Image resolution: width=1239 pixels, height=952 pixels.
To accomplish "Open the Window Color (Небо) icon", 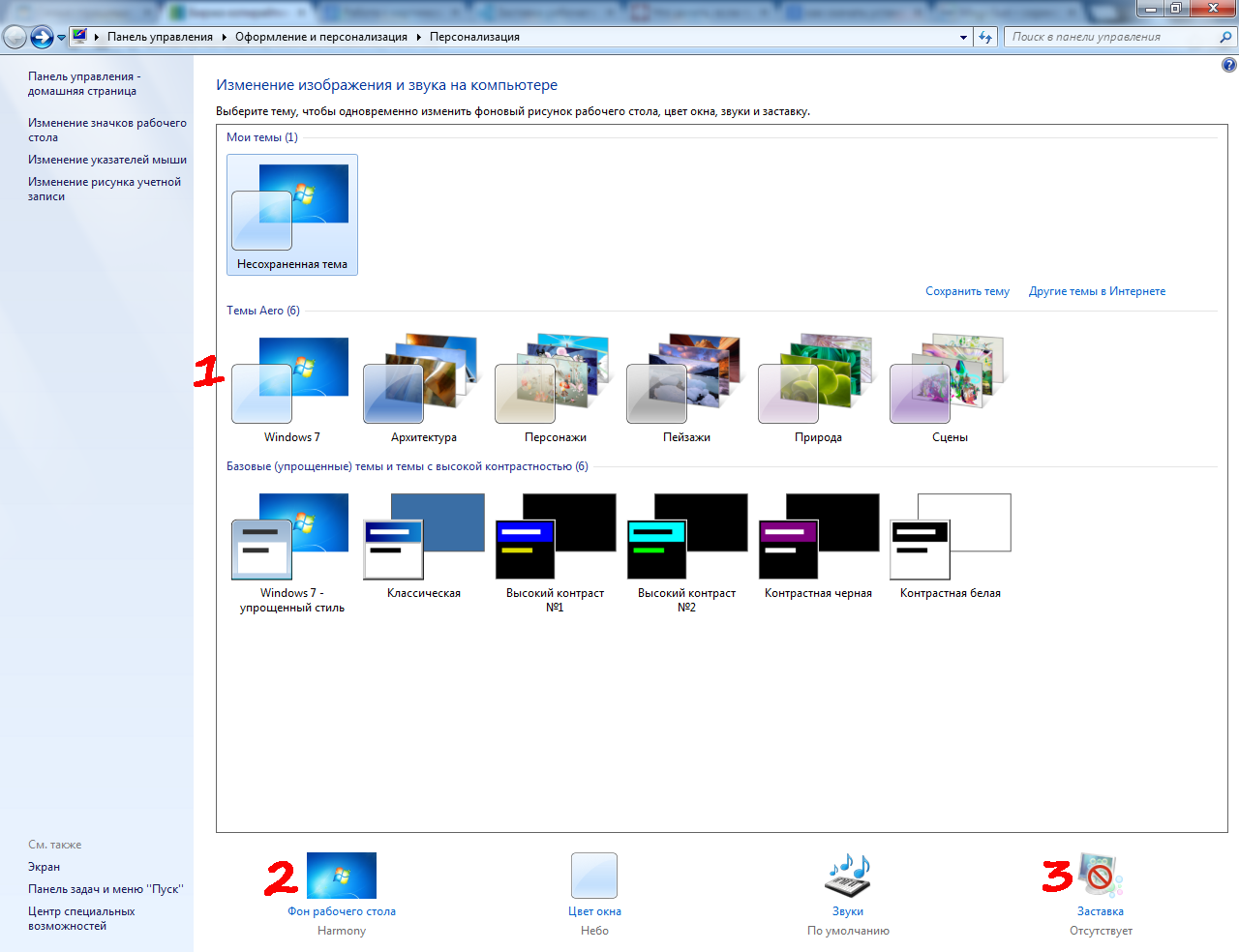I will pyautogui.click(x=594, y=876).
